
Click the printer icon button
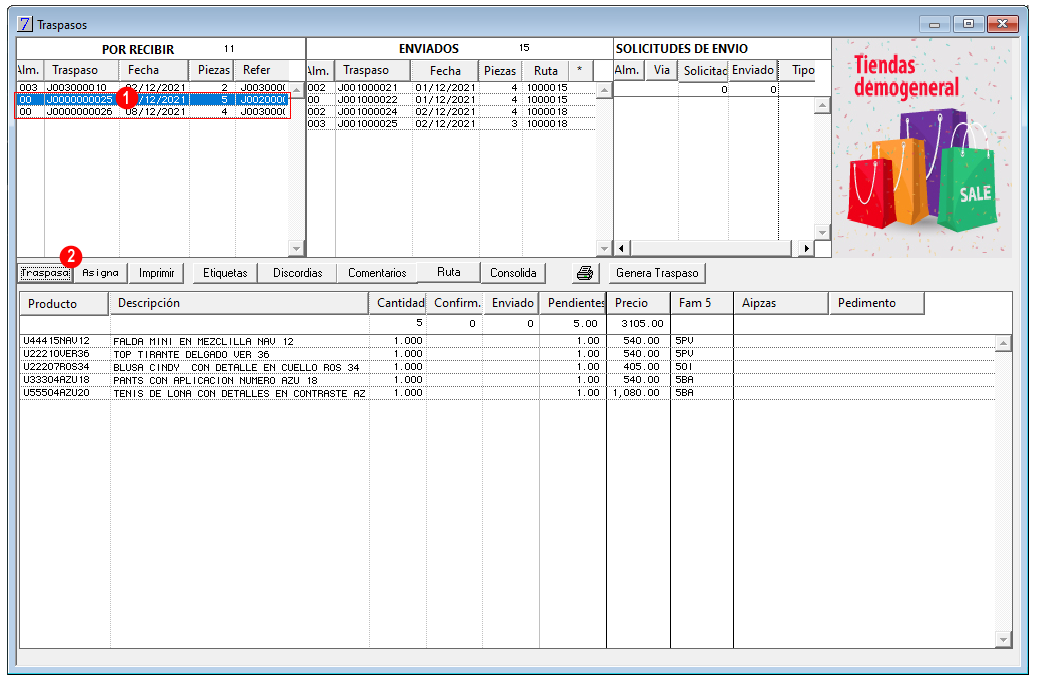tap(585, 273)
